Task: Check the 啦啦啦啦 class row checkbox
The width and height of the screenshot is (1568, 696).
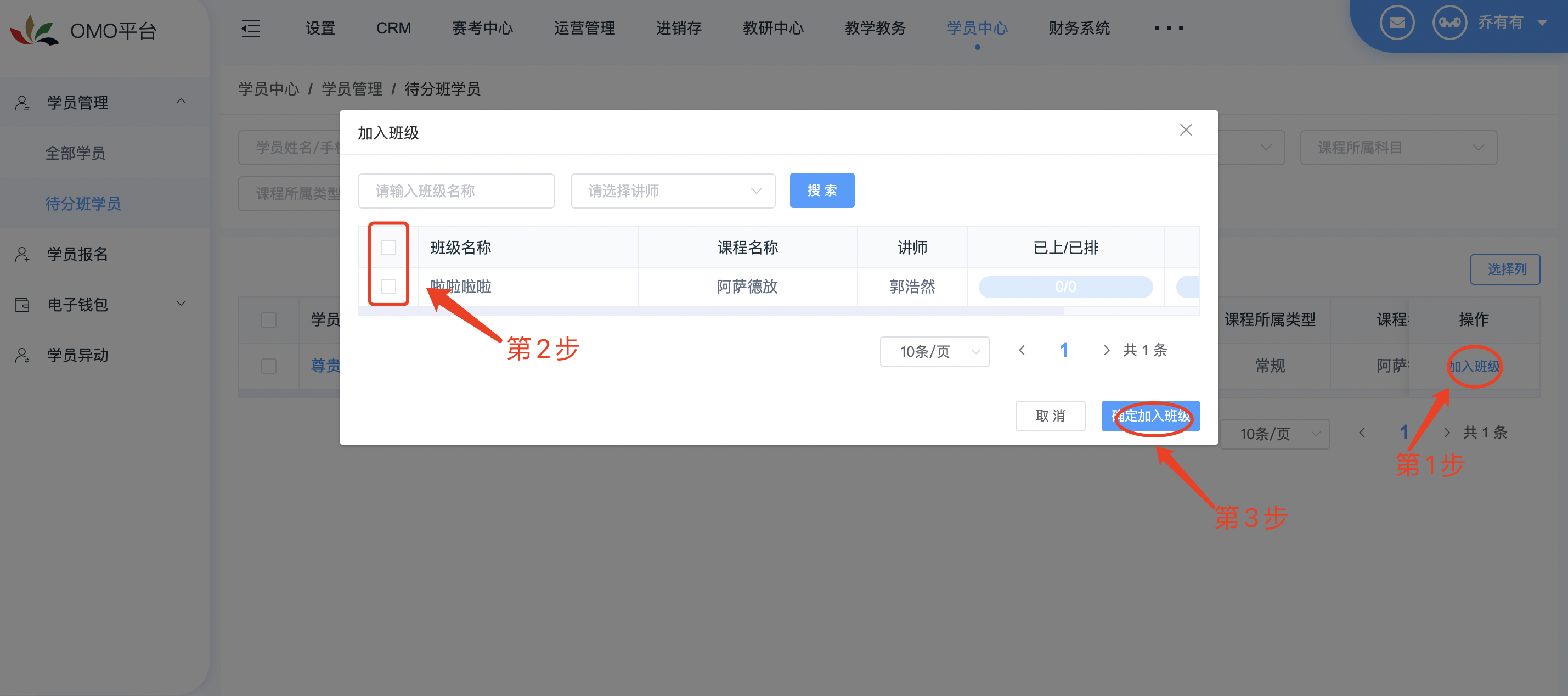Action: (x=388, y=286)
